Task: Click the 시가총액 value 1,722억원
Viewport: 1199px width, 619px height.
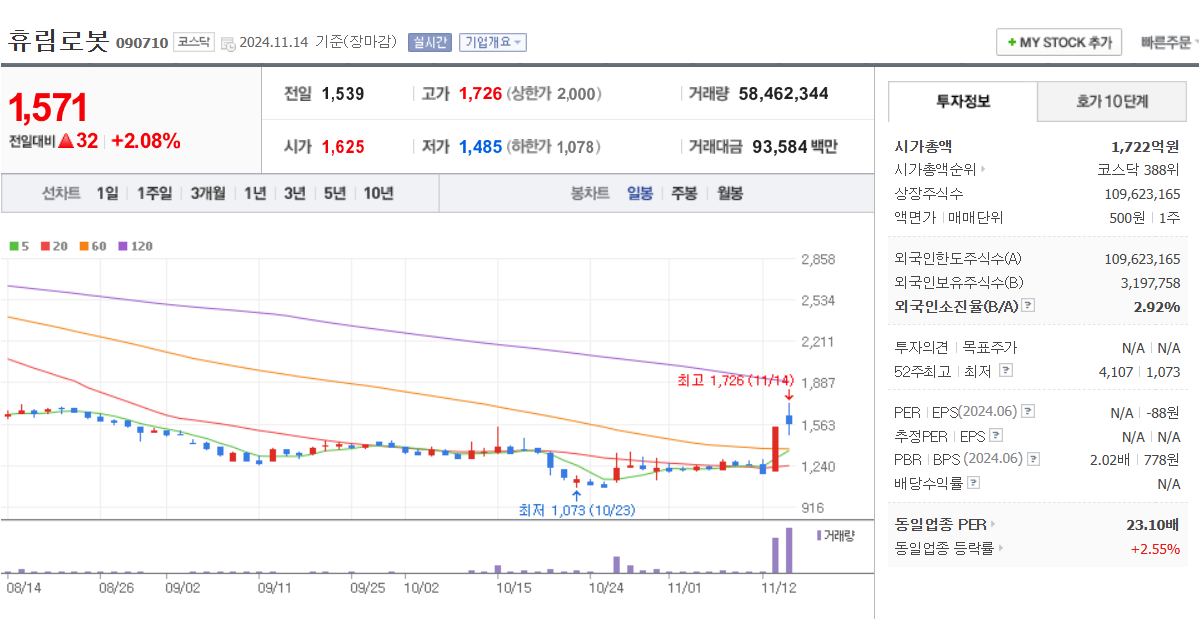Action: click(x=1145, y=146)
